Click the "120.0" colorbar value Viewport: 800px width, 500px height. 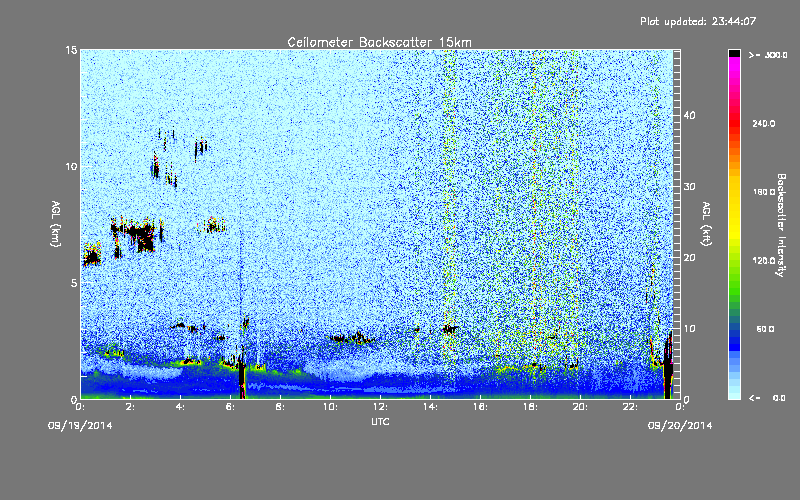click(x=764, y=261)
